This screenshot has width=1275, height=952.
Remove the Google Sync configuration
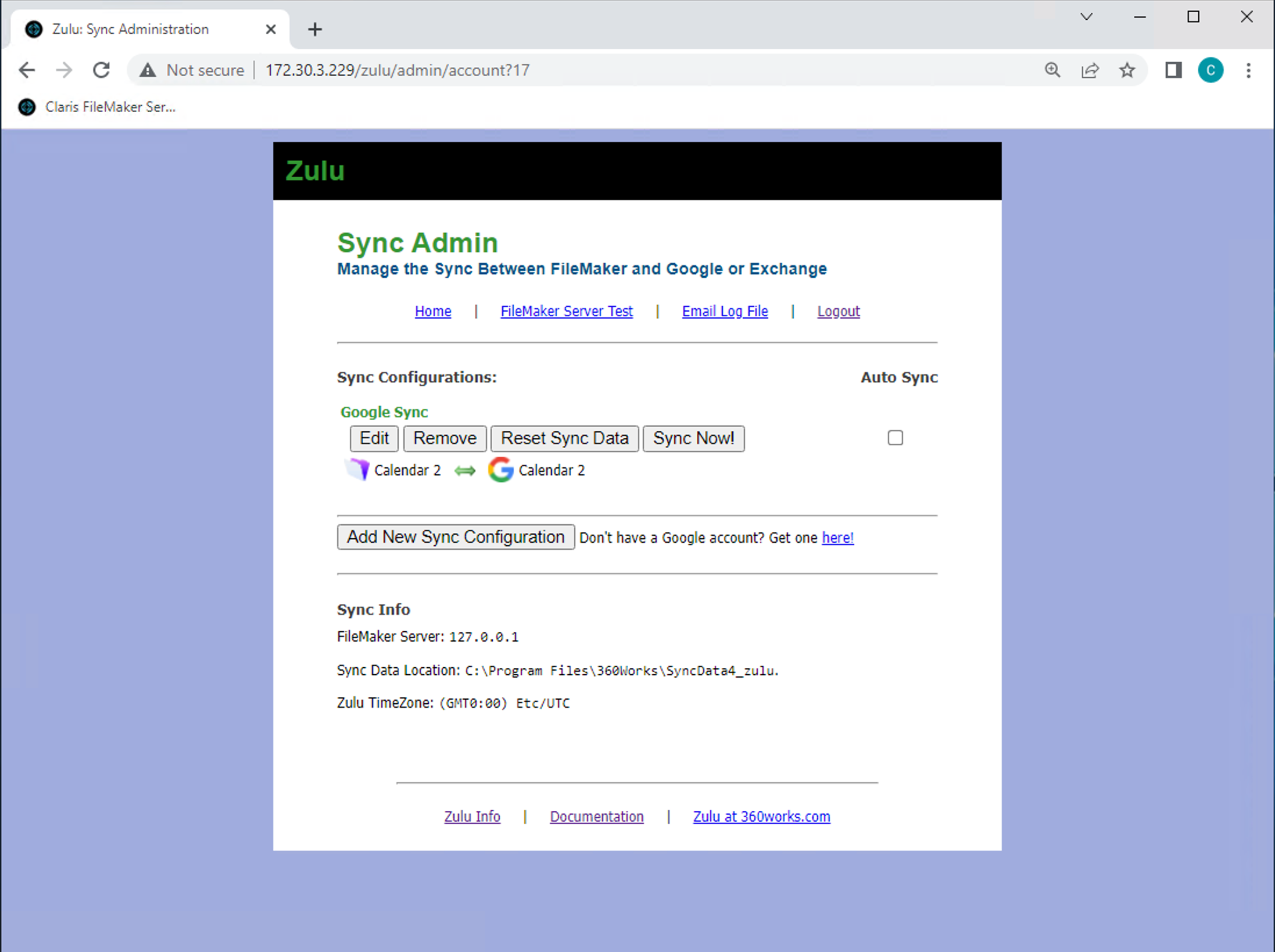(445, 438)
